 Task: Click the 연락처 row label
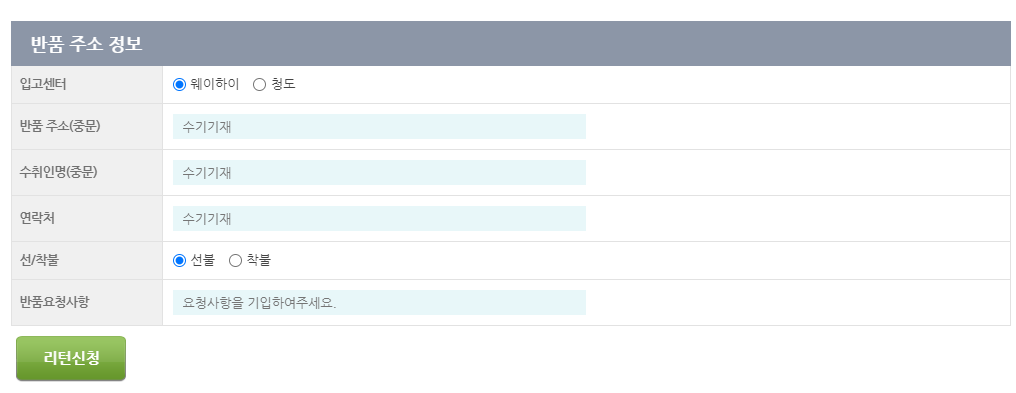coord(38,218)
